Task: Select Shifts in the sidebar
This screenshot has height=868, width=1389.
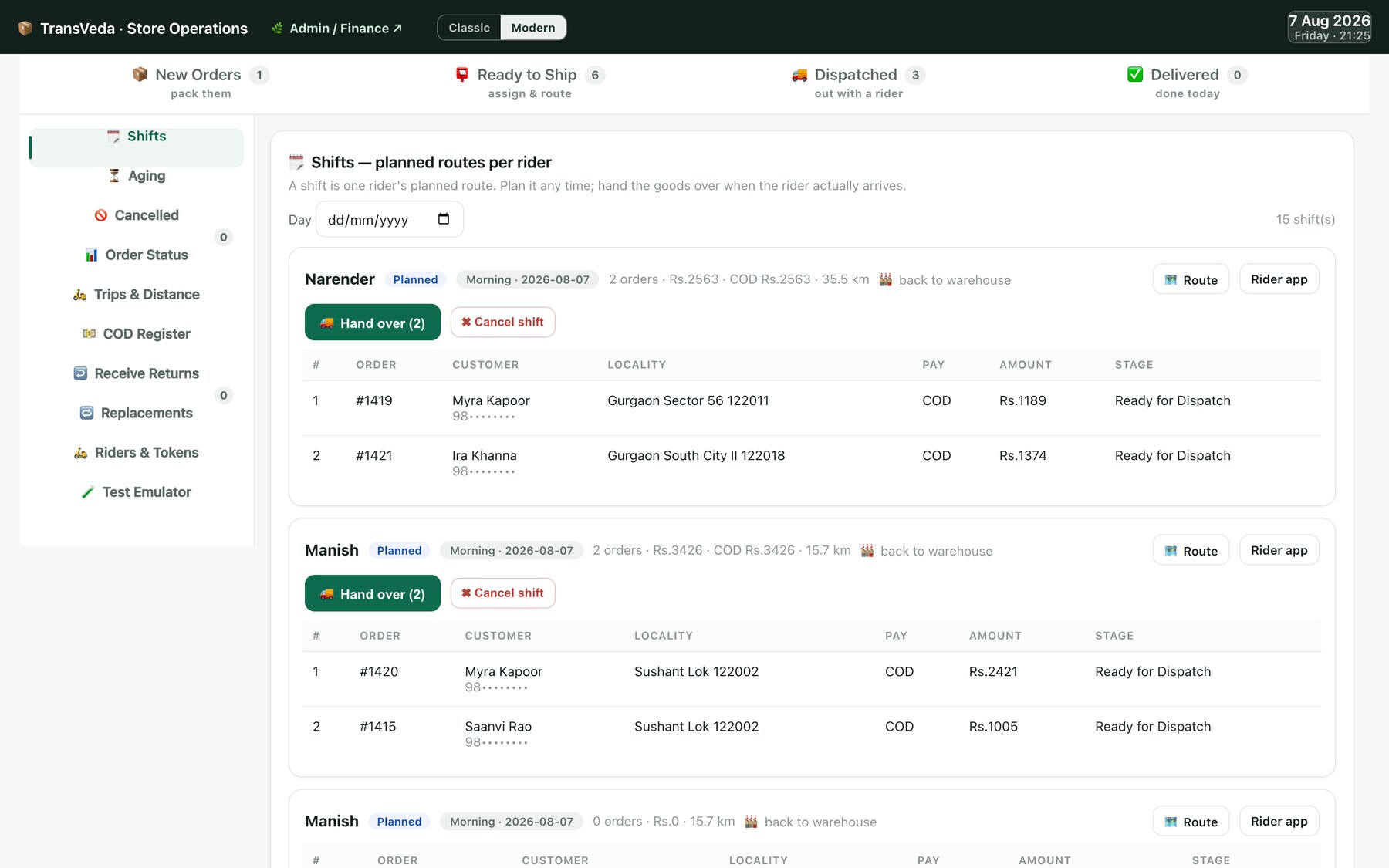Action: click(x=137, y=147)
